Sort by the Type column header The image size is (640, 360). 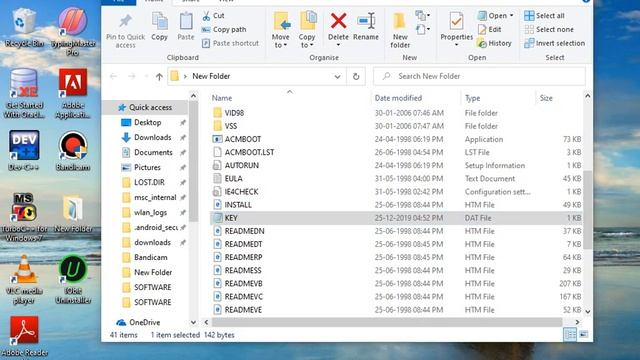(x=472, y=98)
